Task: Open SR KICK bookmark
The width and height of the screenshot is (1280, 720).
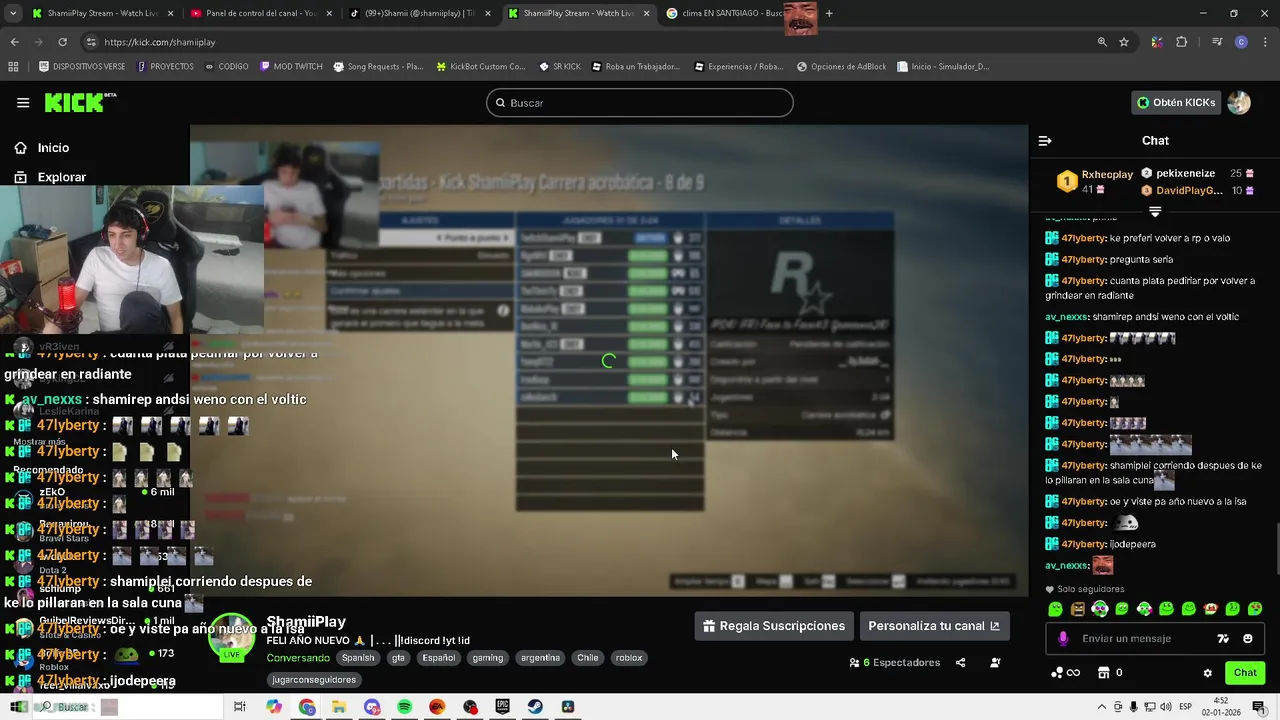Action: tap(560, 67)
